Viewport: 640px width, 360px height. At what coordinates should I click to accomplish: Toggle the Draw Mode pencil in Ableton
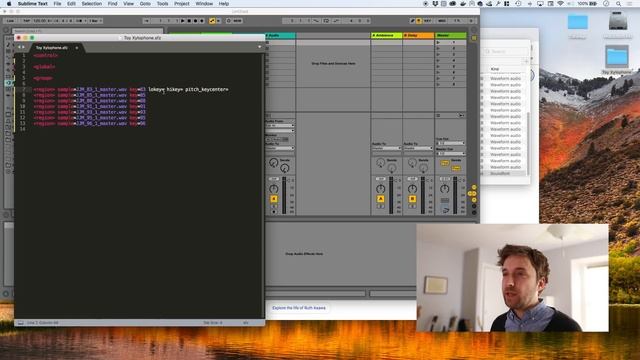pos(413,20)
